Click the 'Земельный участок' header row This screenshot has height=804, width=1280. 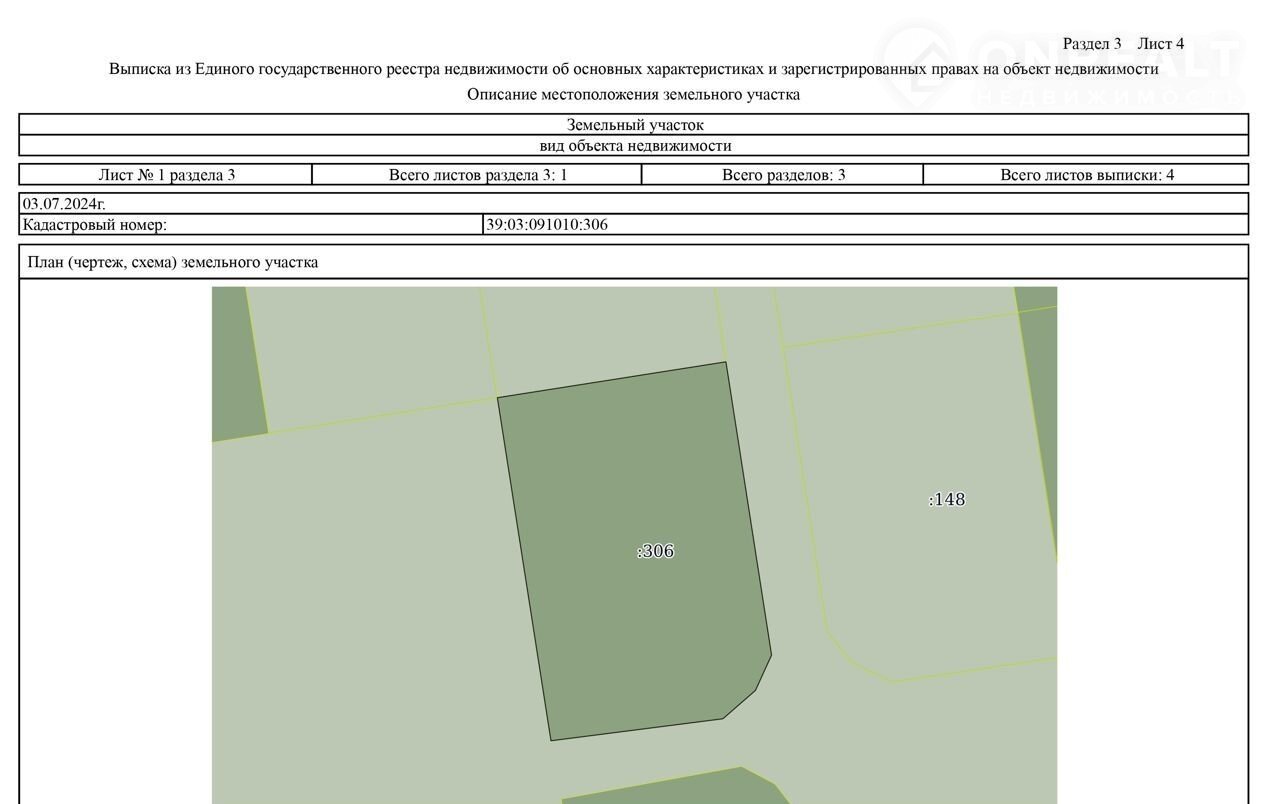pyautogui.click(x=634, y=125)
